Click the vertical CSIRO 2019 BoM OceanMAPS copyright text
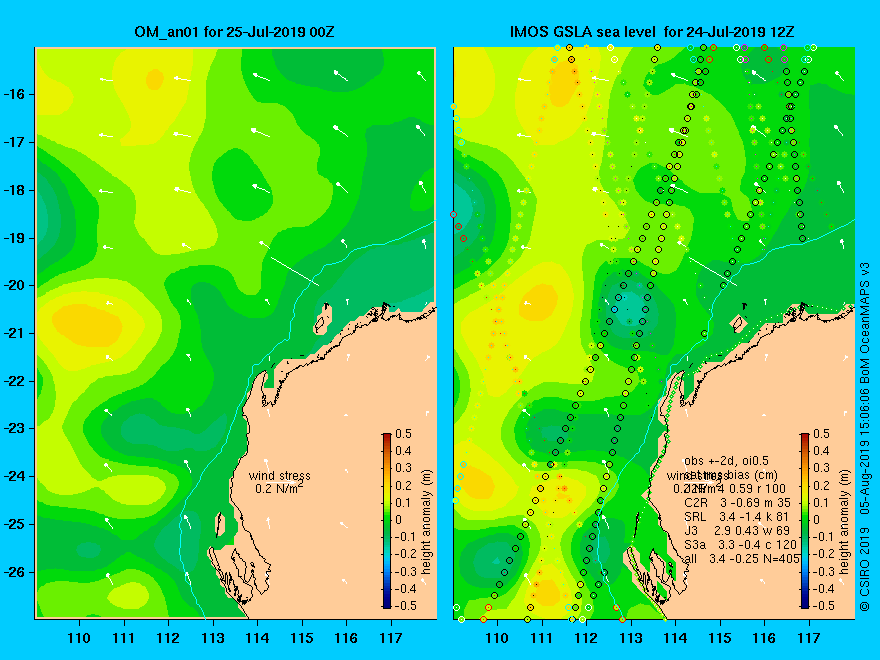This screenshot has height=660, width=880. pyautogui.click(x=865, y=437)
